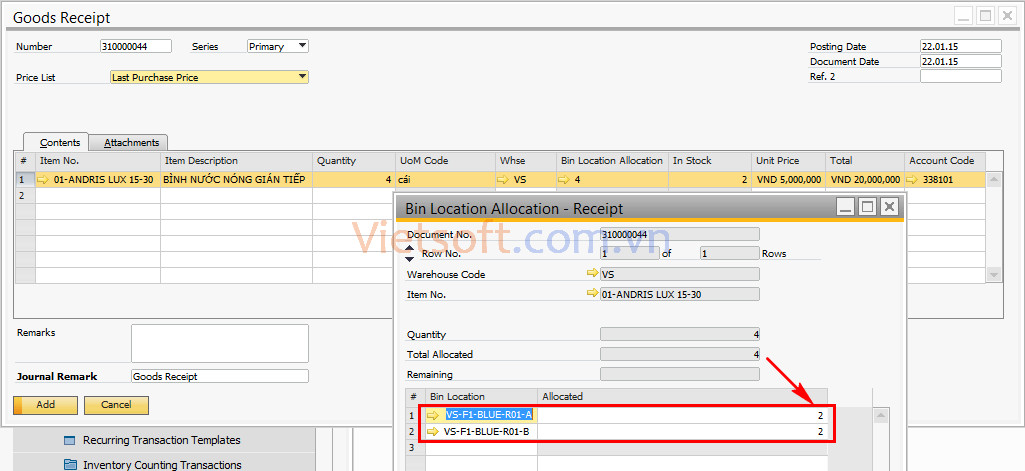
Task: Click link arrow for bin VS-F1-BLUE-R01-B
Action: coord(433,432)
